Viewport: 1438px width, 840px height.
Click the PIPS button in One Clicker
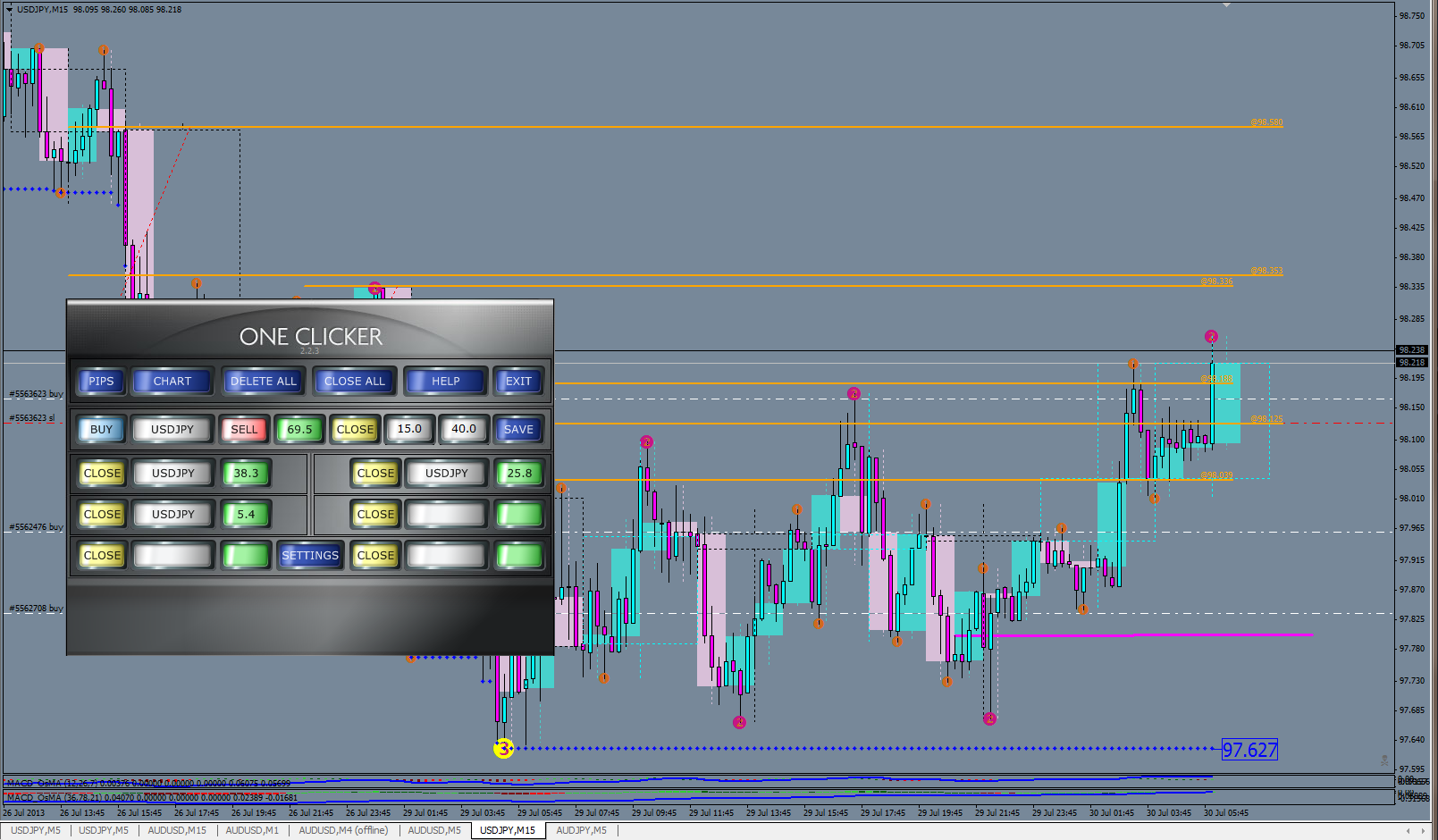[x=101, y=382]
